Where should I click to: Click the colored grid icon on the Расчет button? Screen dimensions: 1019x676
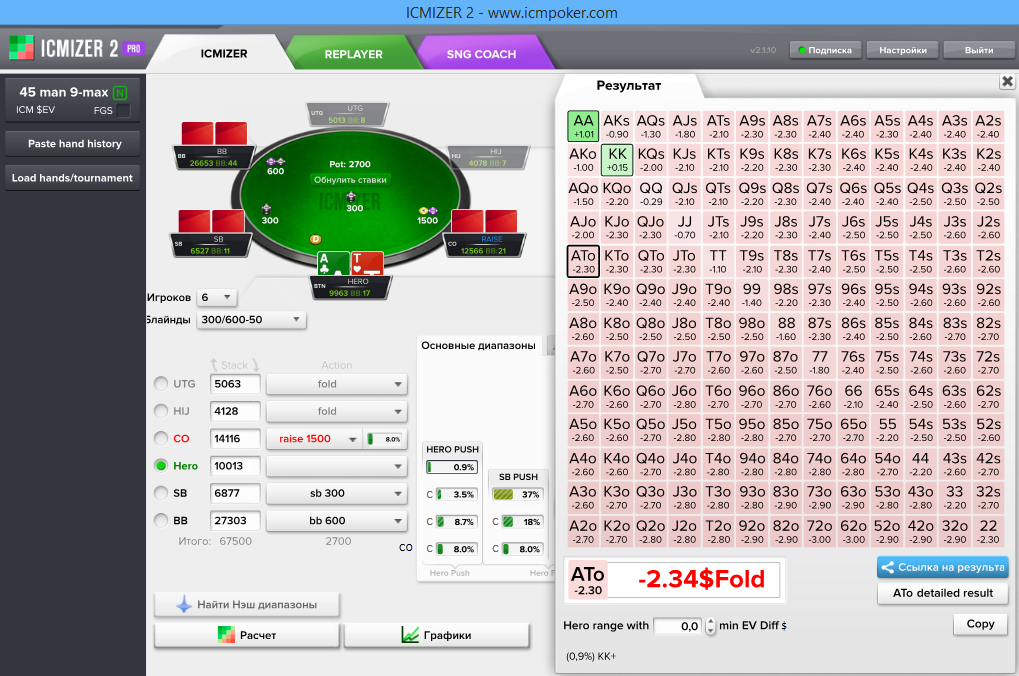[x=226, y=635]
